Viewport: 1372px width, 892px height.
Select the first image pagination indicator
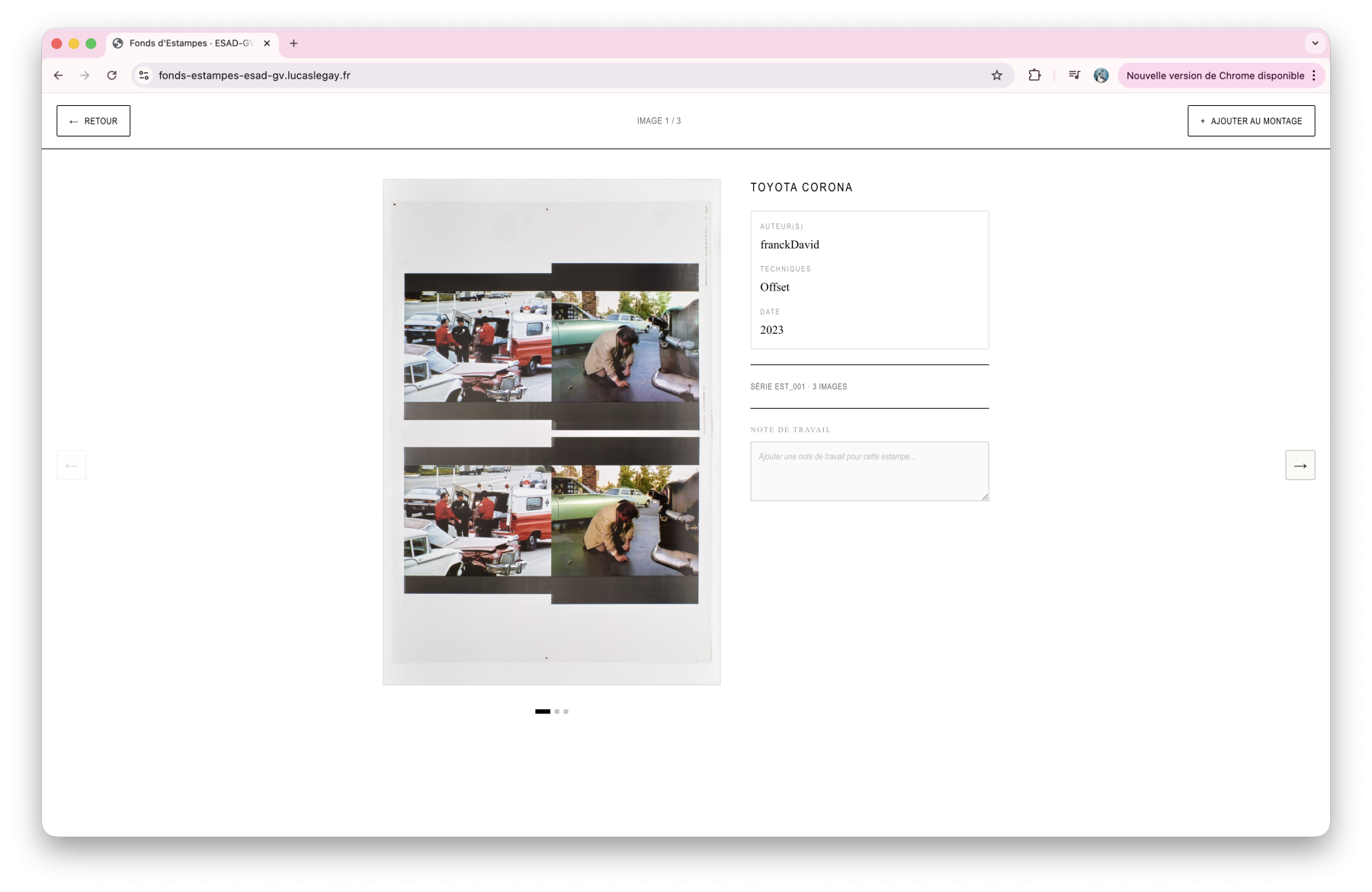543,711
